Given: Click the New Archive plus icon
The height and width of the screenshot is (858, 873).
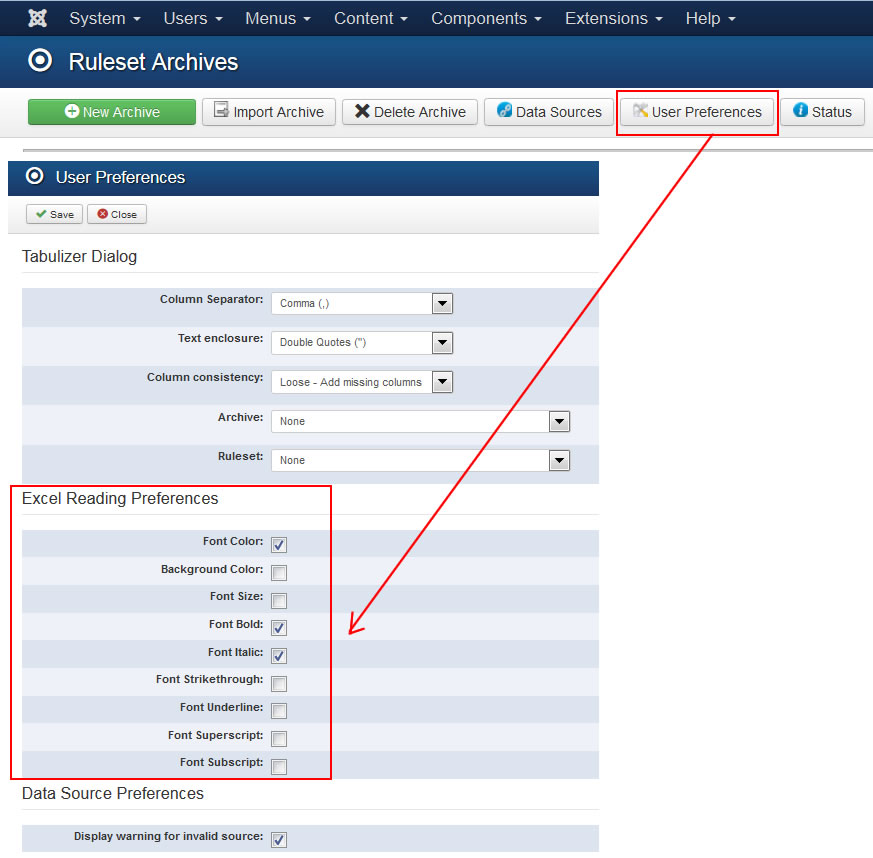Looking at the screenshot, I should click(72, 112).
